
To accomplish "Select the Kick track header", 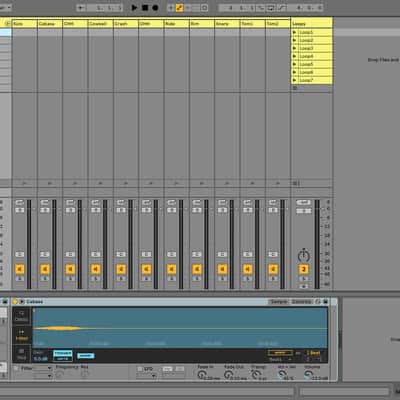I will click(24, 24).
